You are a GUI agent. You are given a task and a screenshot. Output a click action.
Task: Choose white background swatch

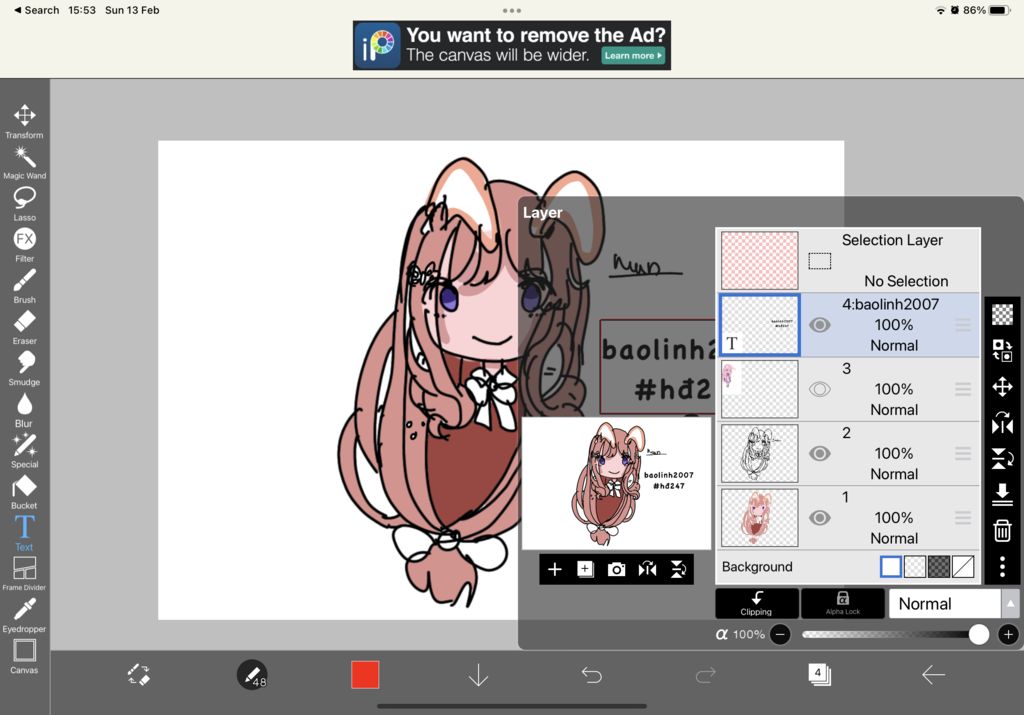[891, 567]
